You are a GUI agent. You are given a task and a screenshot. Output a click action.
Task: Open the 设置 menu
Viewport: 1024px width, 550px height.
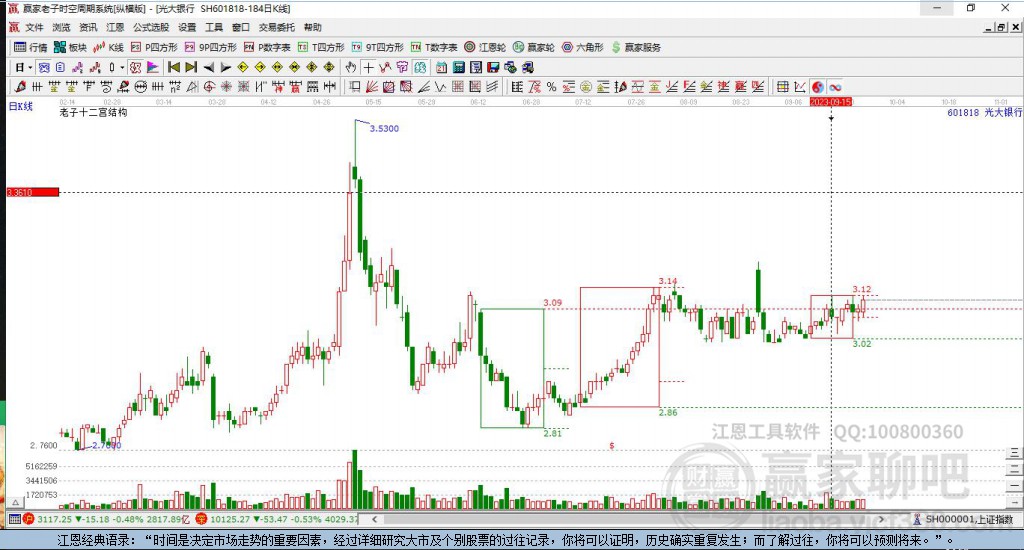tap(187, 27)
